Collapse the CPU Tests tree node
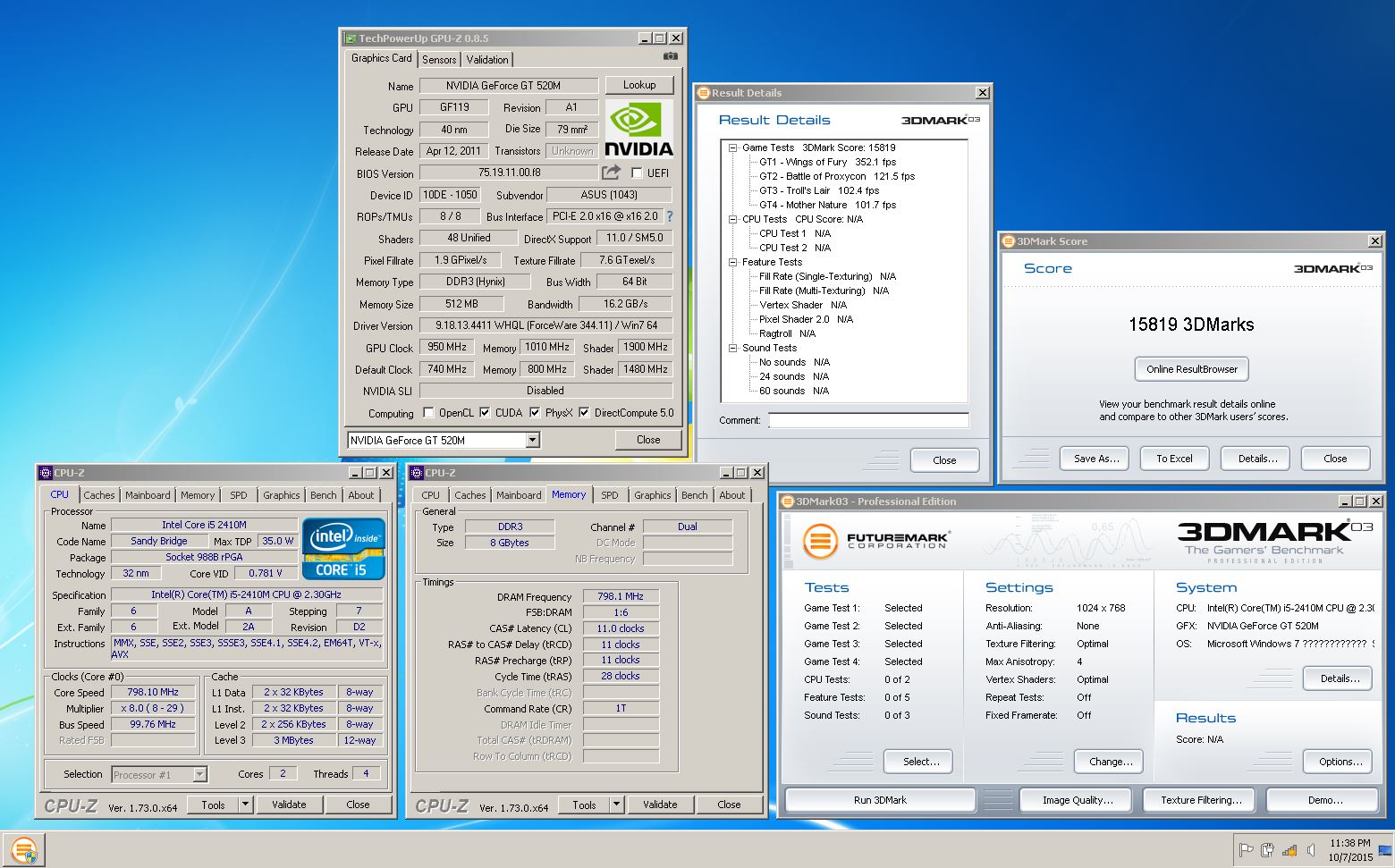Screen dimensions: 1395x868 click(732, 219)
